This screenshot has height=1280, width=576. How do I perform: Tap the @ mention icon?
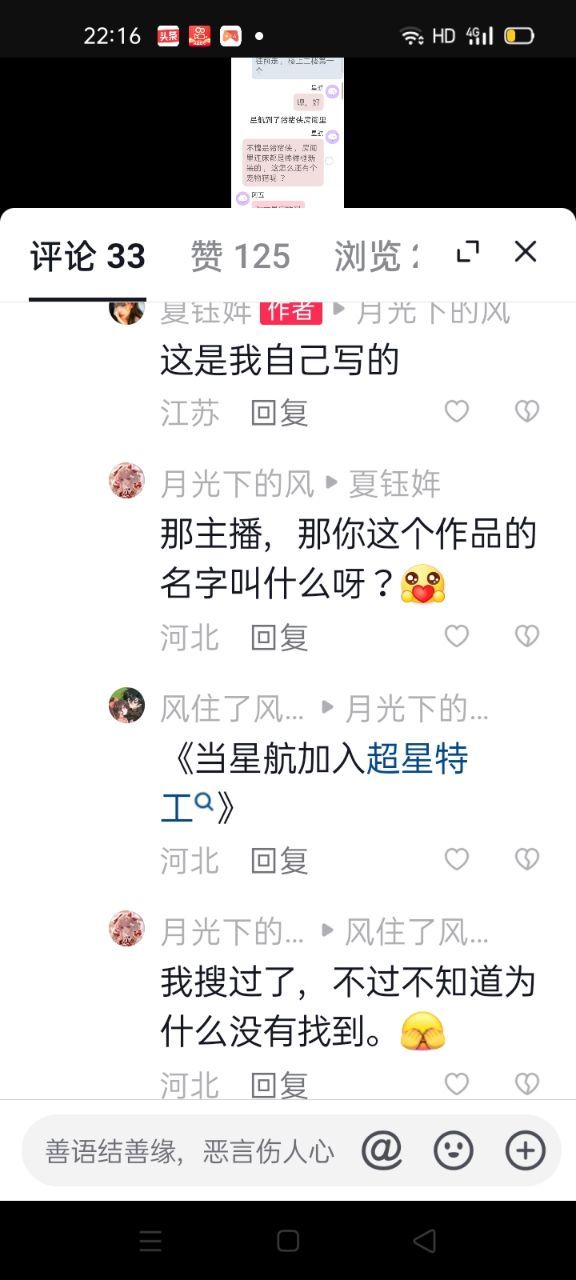(381, 1151)
